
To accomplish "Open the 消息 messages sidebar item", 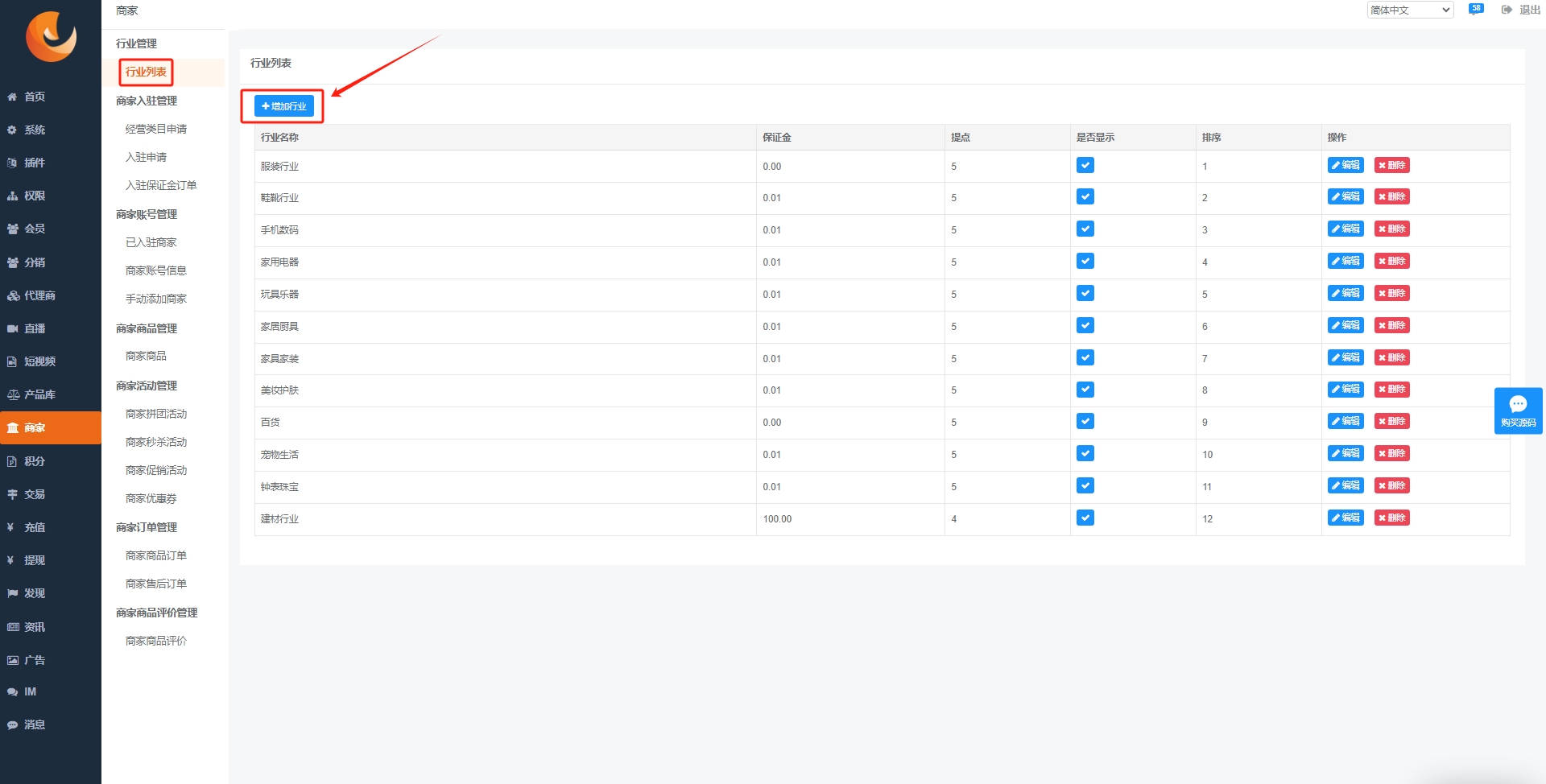I will 50,724.
